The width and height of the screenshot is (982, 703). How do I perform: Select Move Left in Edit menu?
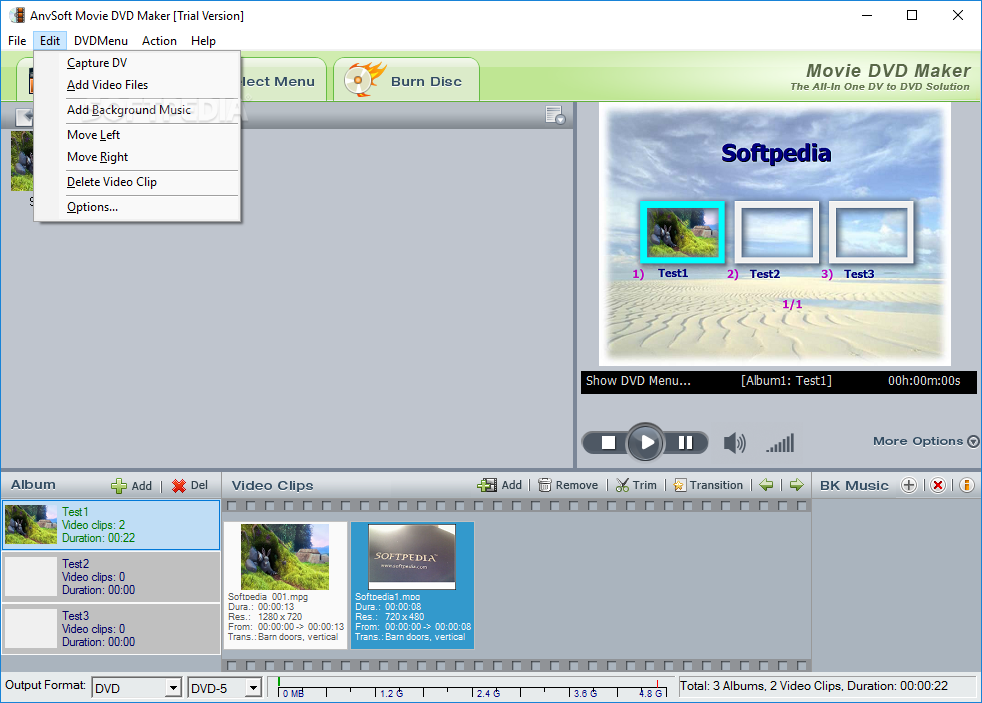pos(137,135)
